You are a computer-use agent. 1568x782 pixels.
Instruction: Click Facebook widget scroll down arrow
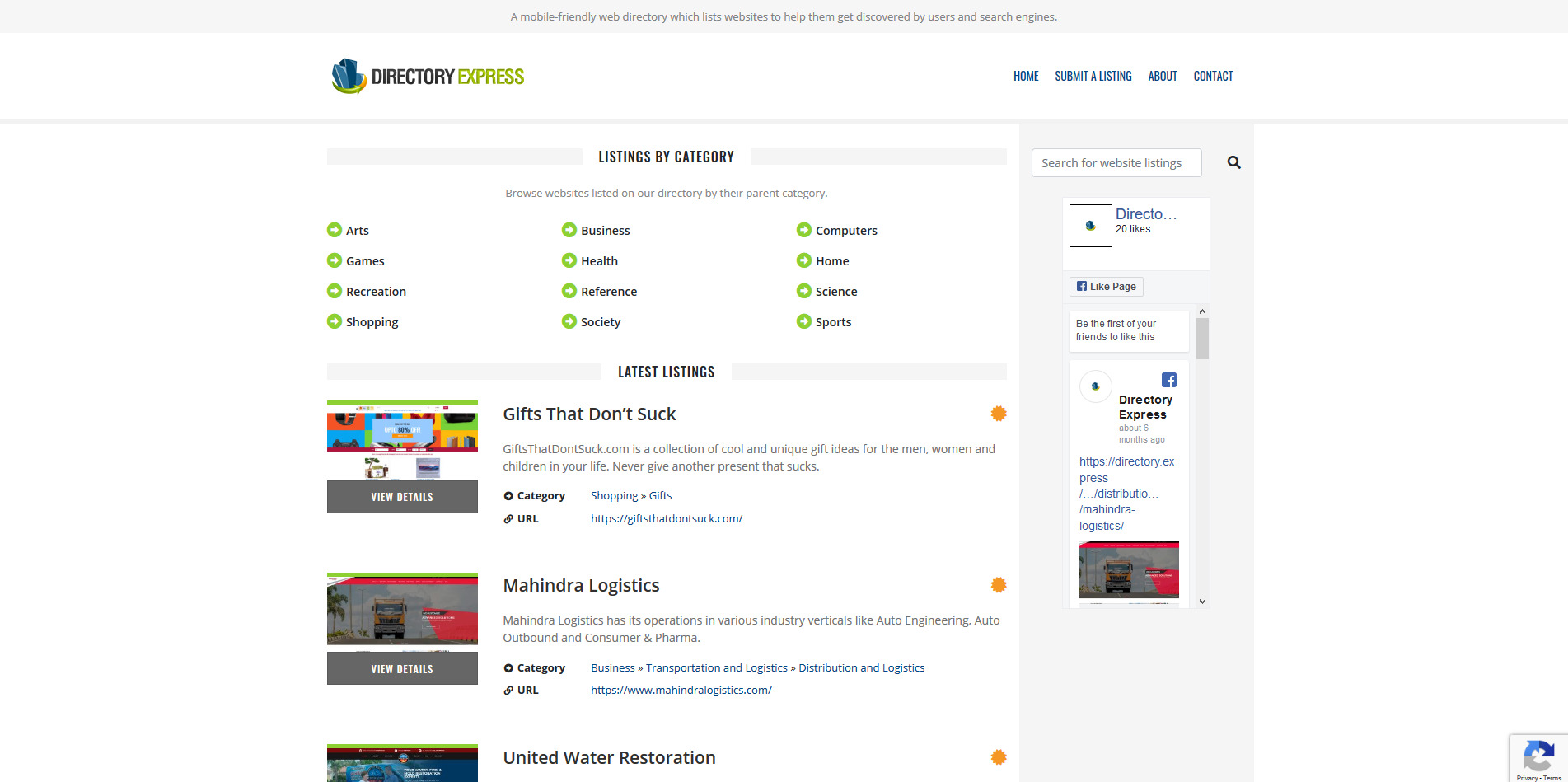1203,602
